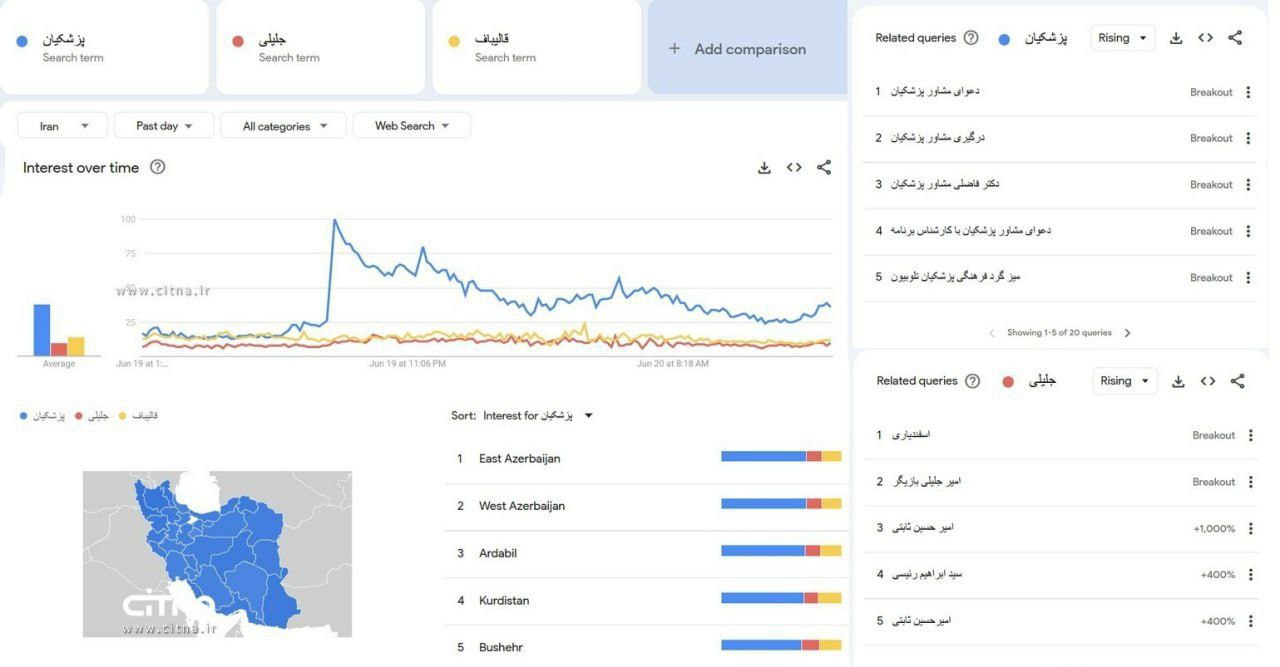Viewport: 1280px width, 667px height.
Task: Open the help tooltip next to Interest over time
Action: pyautogui.click(x=158, y=167)
